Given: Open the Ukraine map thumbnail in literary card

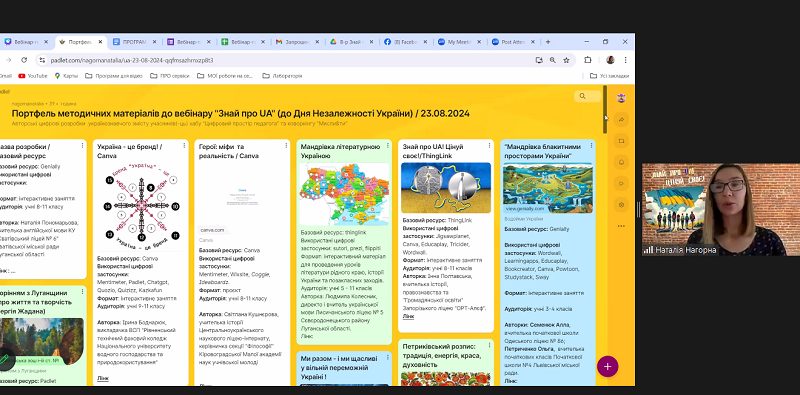Looking at the screenshot, I should point(344,194).
